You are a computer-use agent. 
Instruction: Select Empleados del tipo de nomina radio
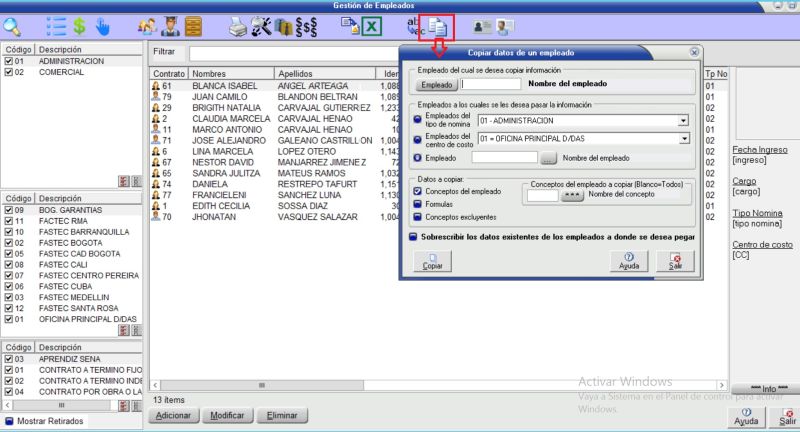click(417, 120)
